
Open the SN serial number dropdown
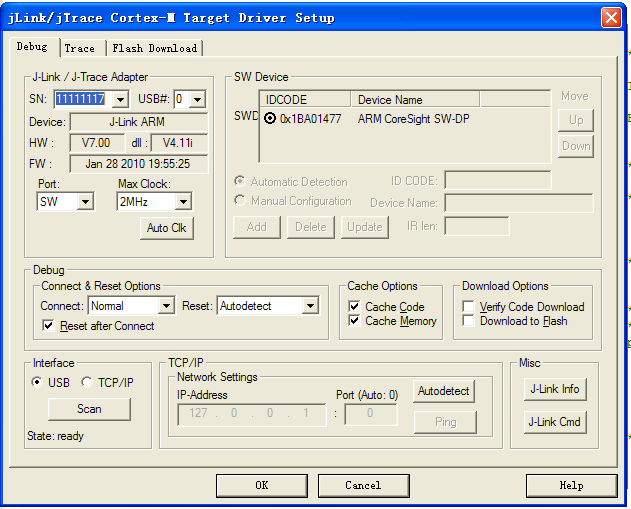click(x=120, y=99)
